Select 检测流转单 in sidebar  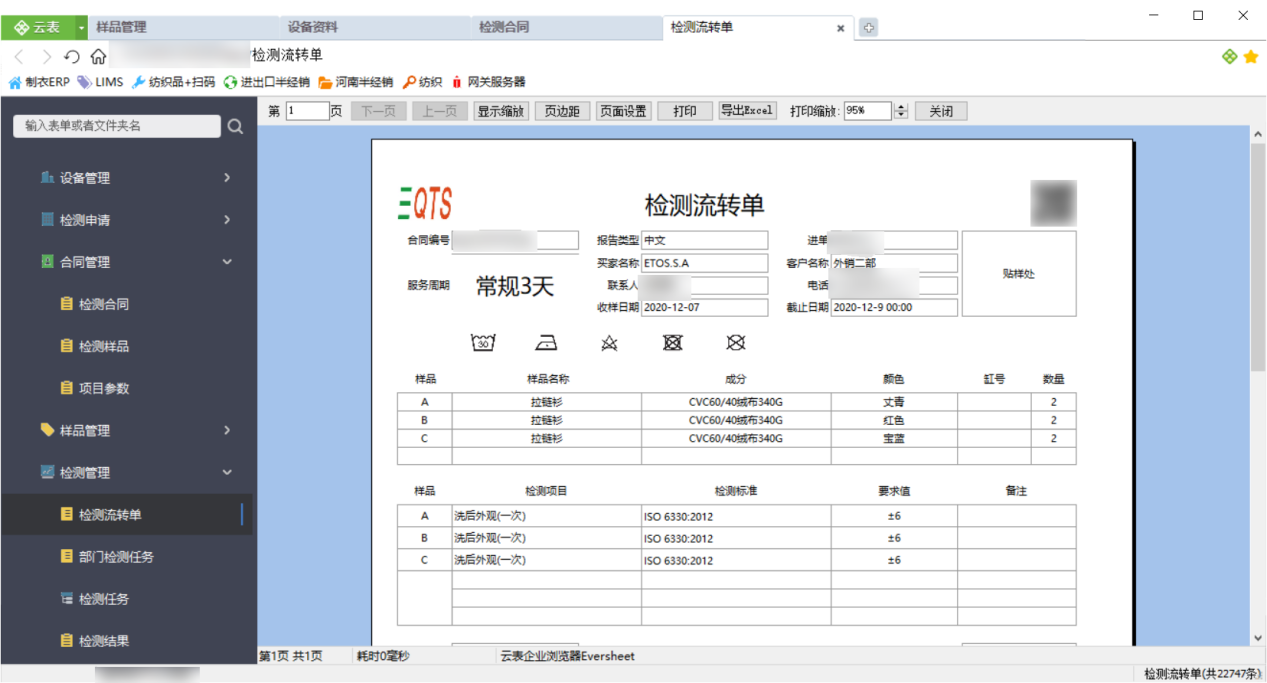(127, 514)
